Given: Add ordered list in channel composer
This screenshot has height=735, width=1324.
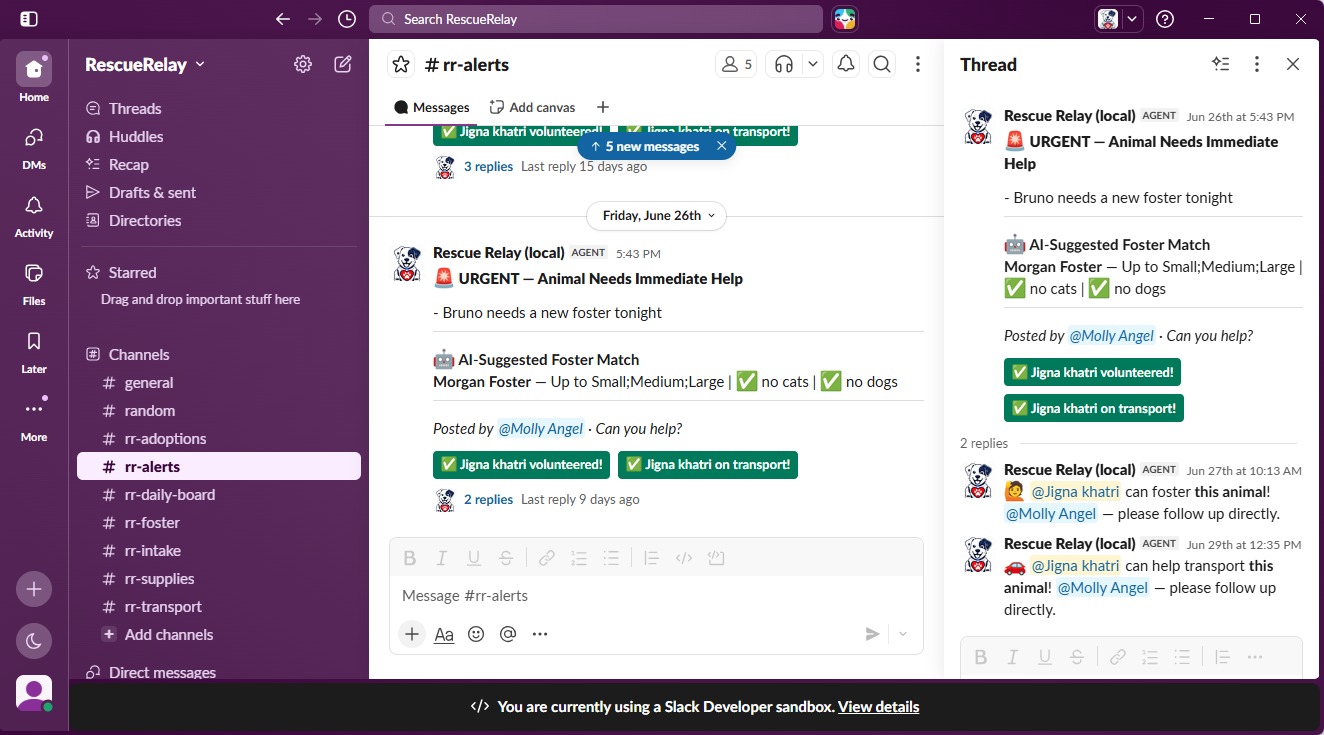Looking at the screenshot, I should pos(579,558).
